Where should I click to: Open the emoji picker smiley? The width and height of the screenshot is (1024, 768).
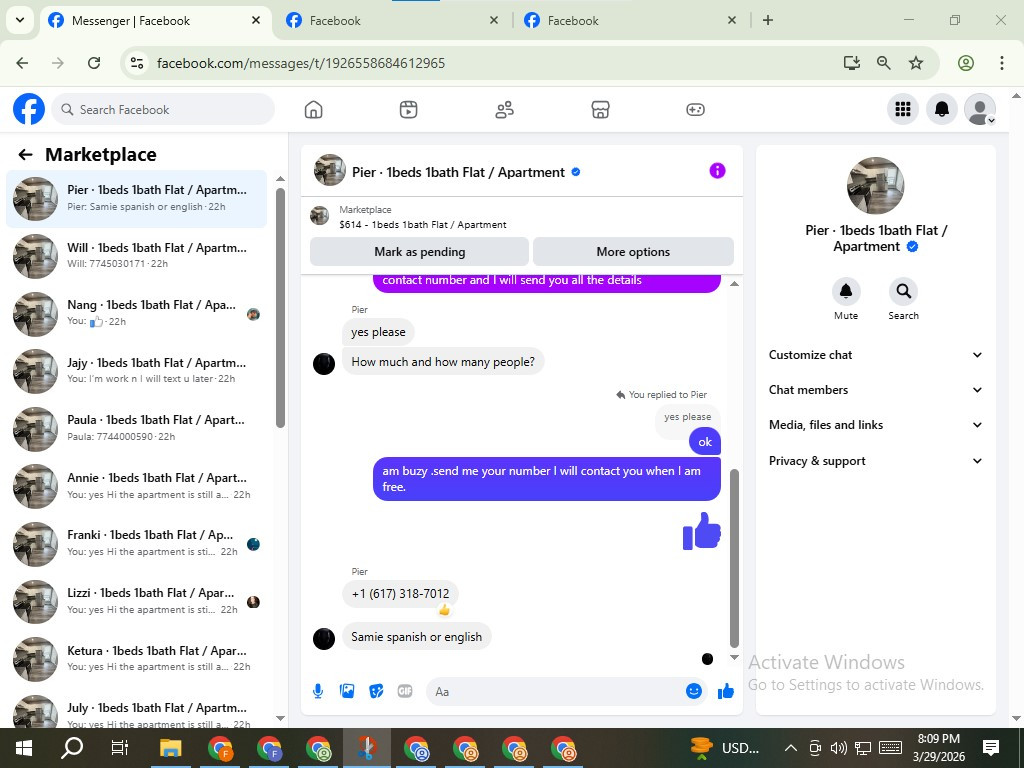click(x=694, y=691)
